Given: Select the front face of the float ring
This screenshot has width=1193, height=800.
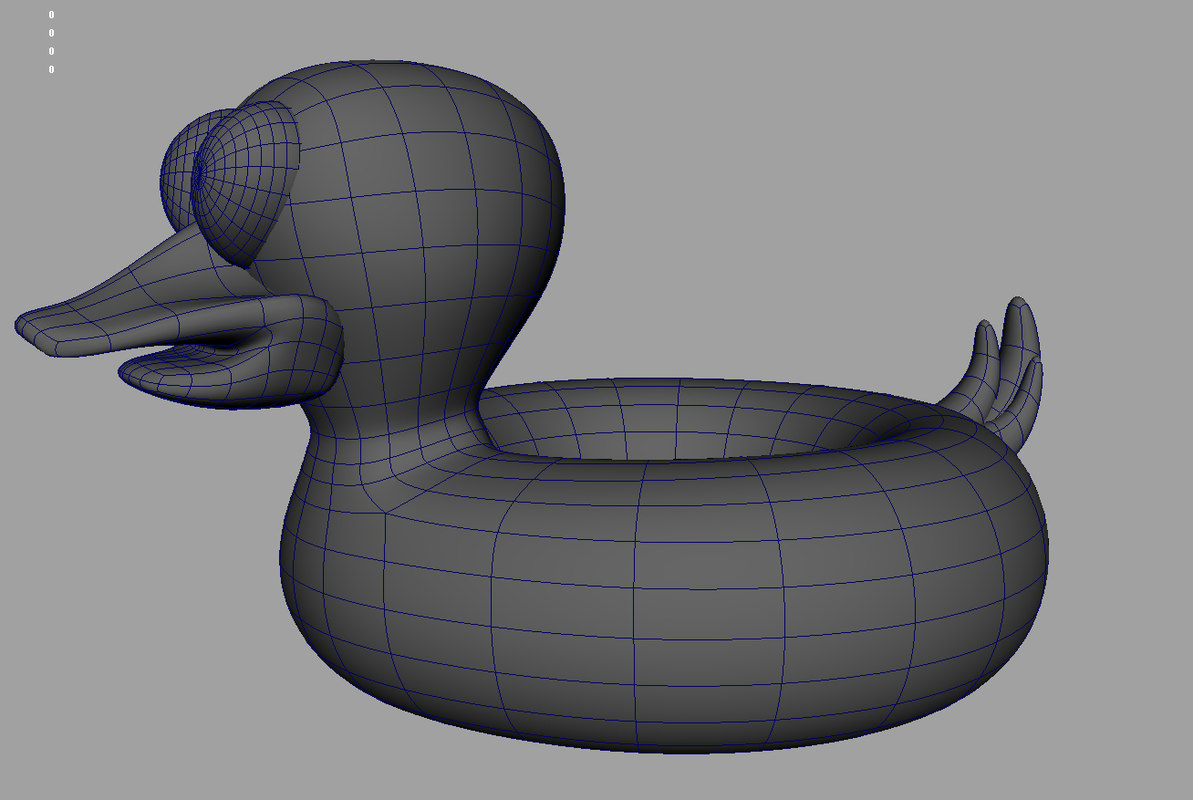Looking at the screenshot, I should tap(640, 600).
